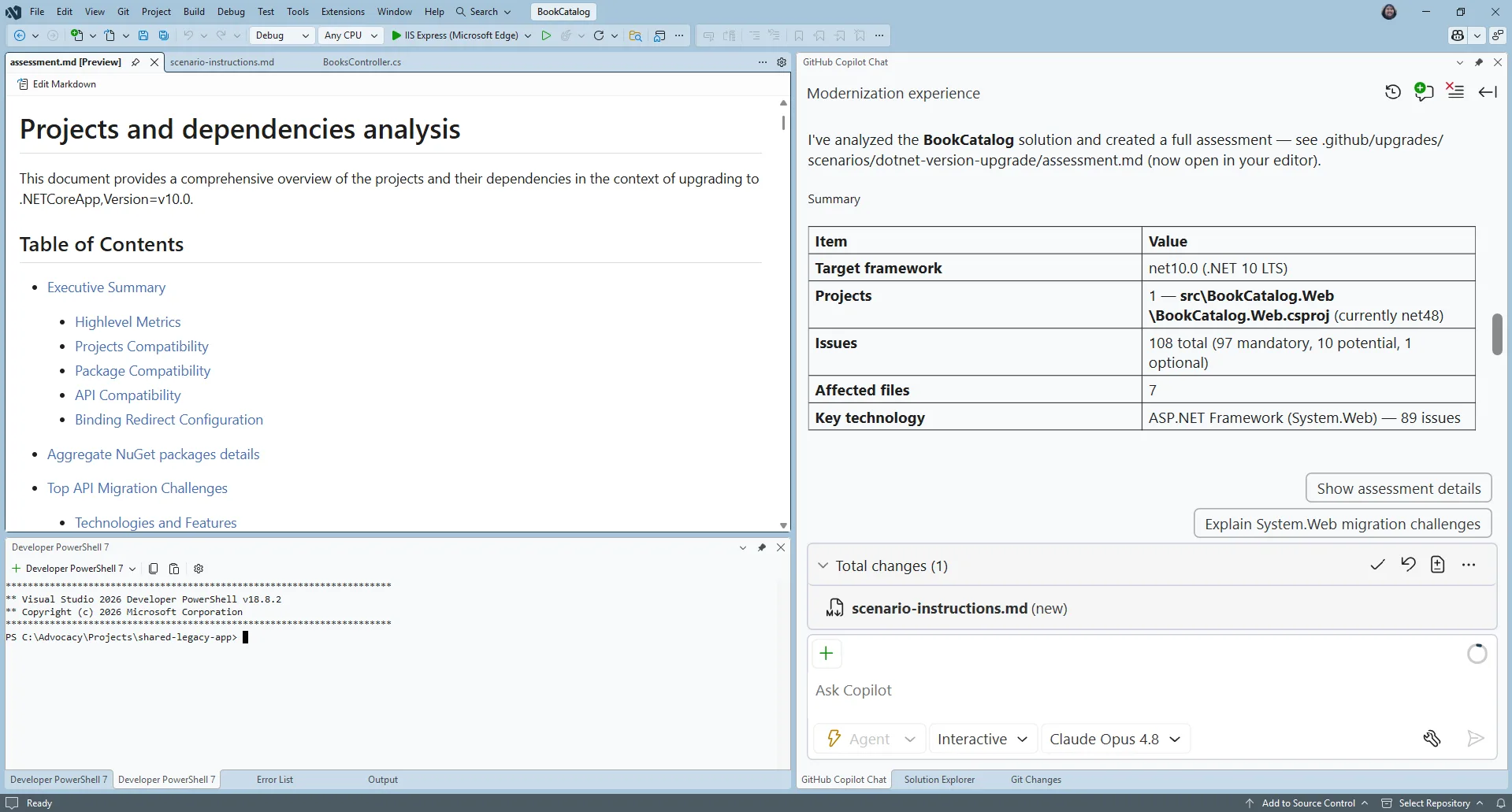Open the tools selector wrench icon
1512x812 pixels.
[x=1432, y=739]
